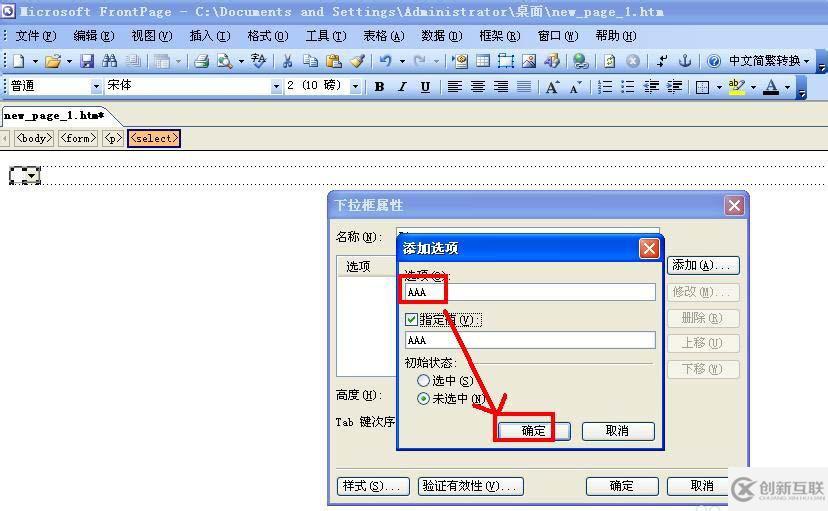This screenshot has width=828, height=511.
Task: Open file with the folder icon
Action: pyautogui.click(x=52, y=61)
